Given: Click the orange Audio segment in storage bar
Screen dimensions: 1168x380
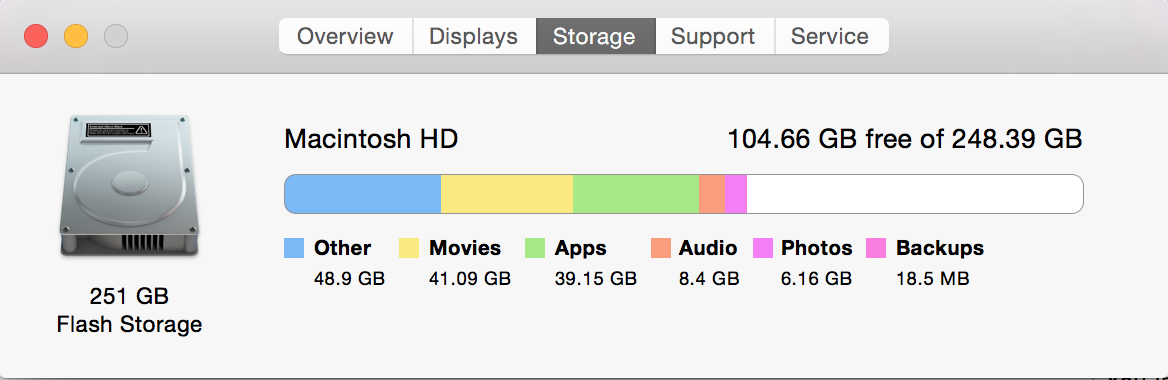Looking at the screenshot, I should tap(712, 194).
